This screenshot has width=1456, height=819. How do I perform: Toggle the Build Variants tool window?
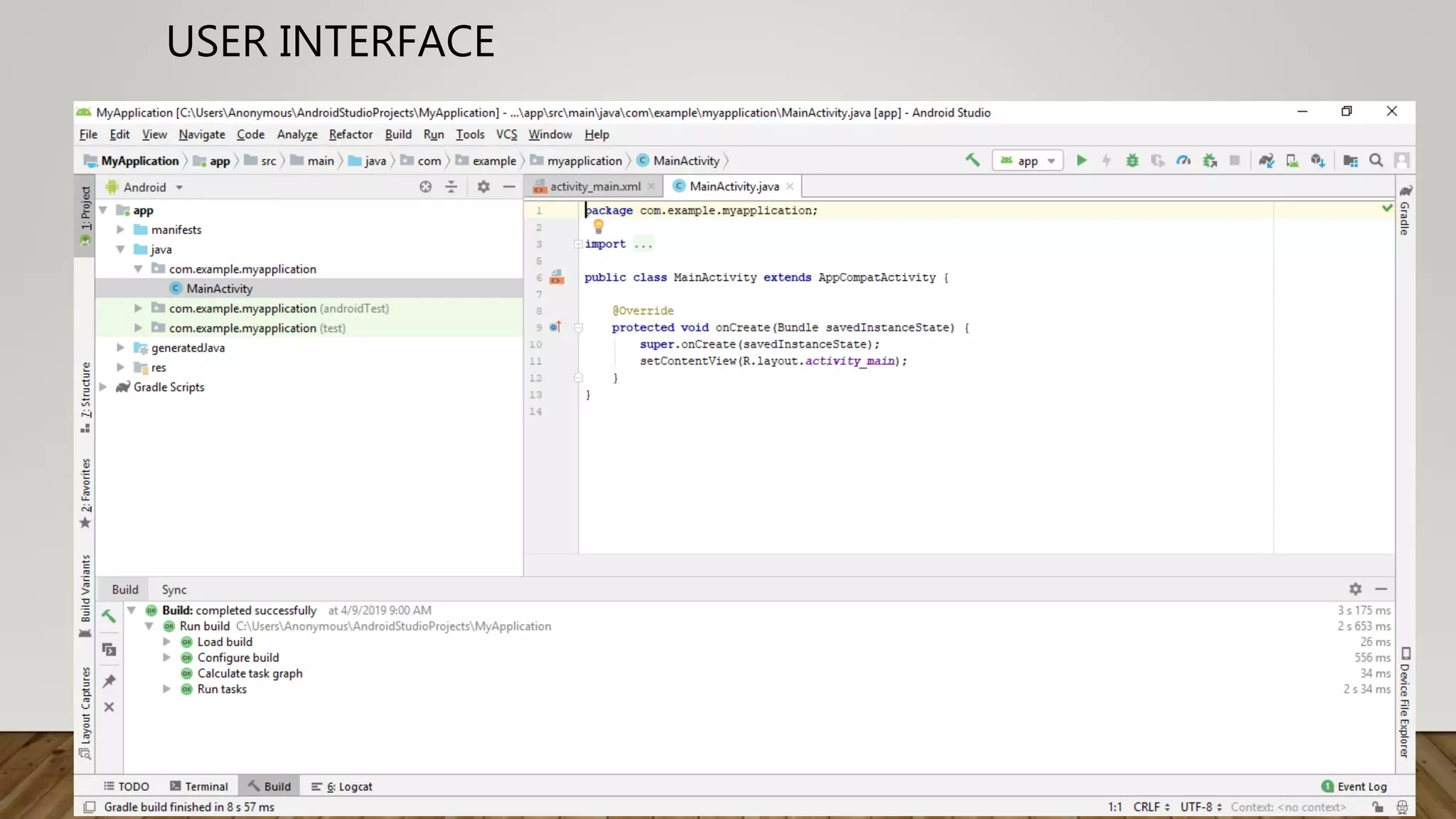[85, 596]
